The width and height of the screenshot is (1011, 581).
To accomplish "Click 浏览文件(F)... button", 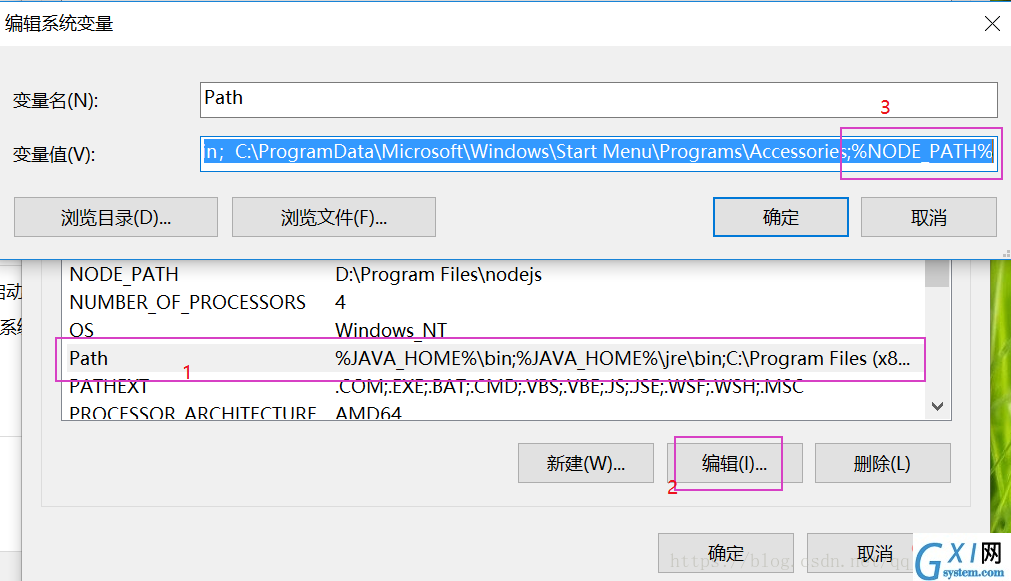I will (x=334, y=217).
